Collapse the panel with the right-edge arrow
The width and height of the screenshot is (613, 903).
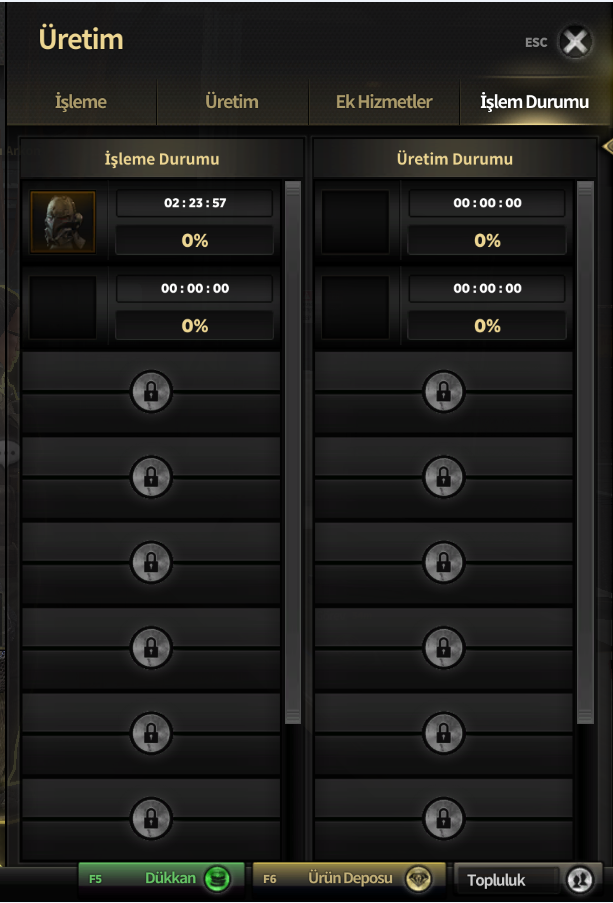(607, 147)
